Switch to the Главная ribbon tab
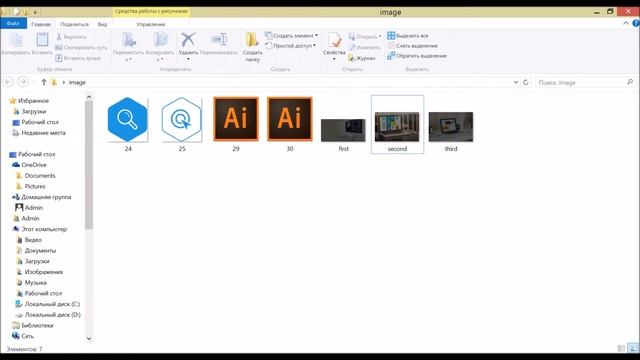 41,24
